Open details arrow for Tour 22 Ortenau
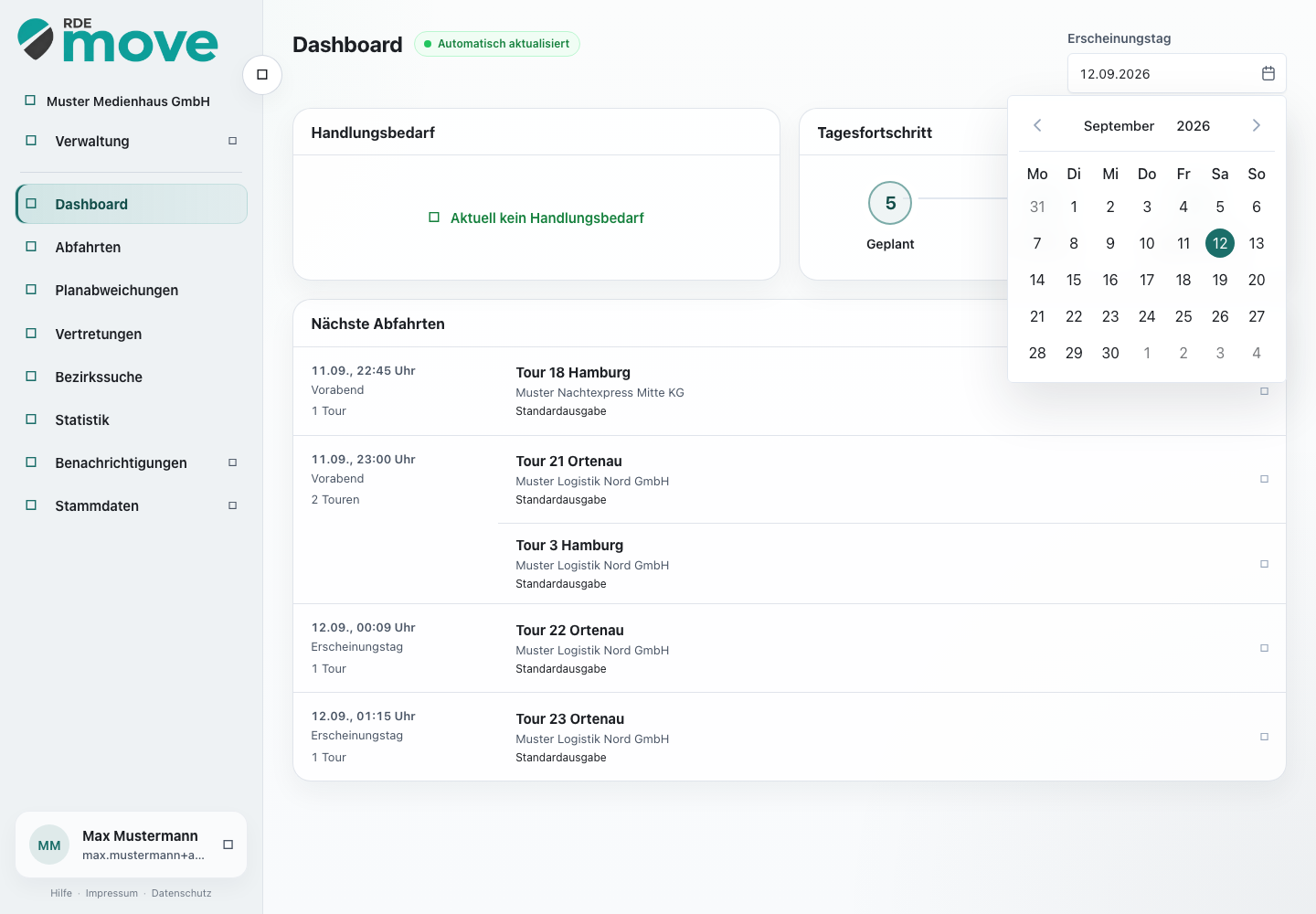Image resolution: width=1316 pixels, height=914 pixels. pyautogui.click(x=1265, y=648)
